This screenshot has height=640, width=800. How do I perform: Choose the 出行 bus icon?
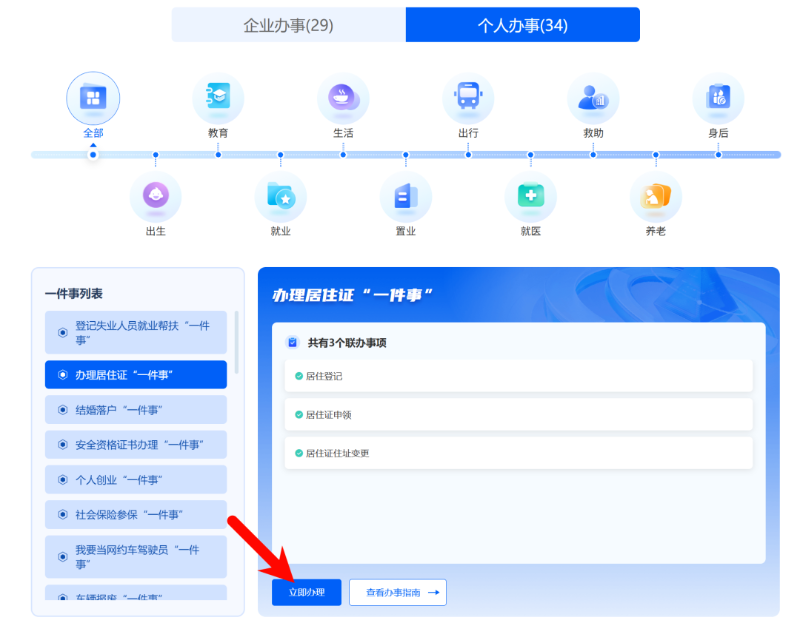(468, 98)
